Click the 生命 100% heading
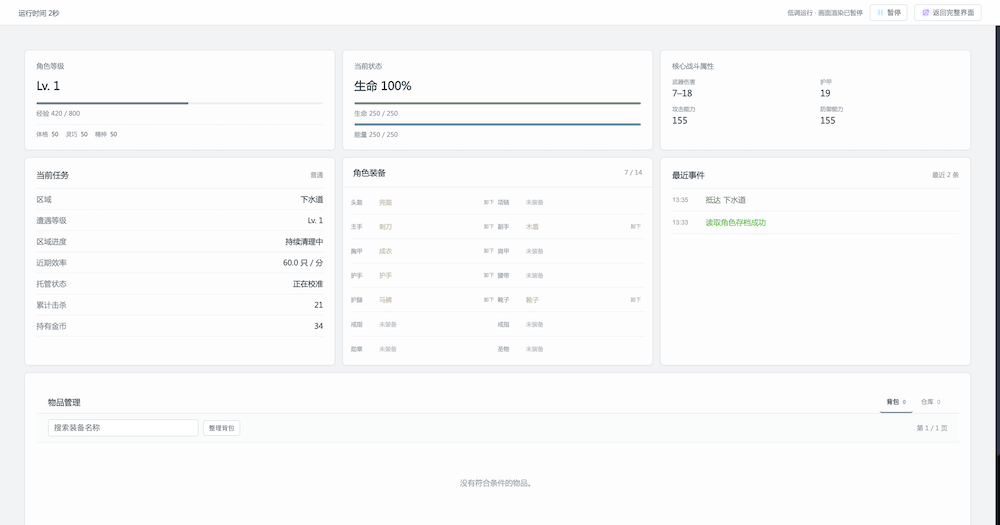Image resolution: width=1000 pixels, height=525 pixels. 383,86
